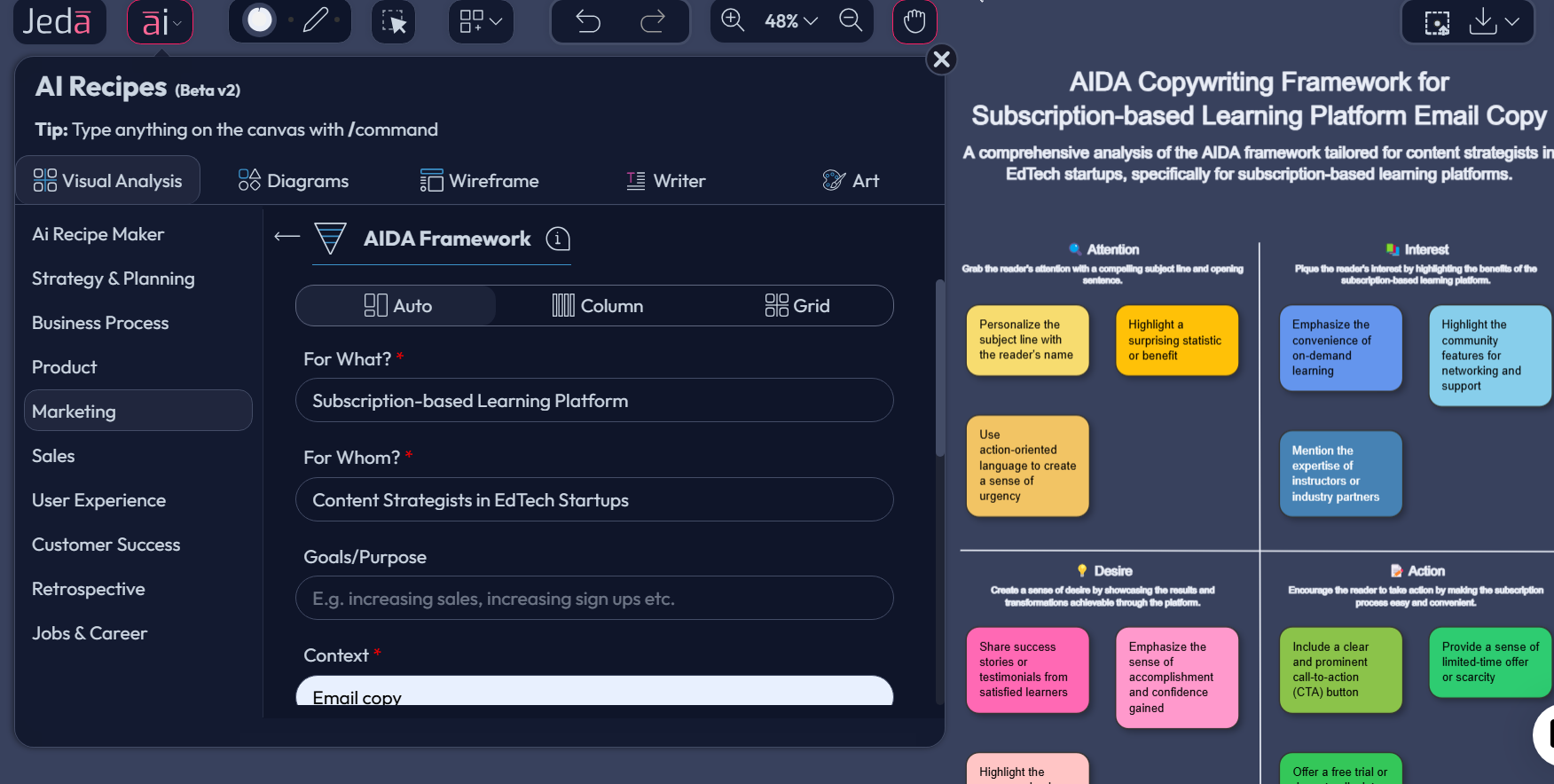Switch to the Wireframe tab
The width and height of the screenshot is (1554, 784).
pos(480,181)
